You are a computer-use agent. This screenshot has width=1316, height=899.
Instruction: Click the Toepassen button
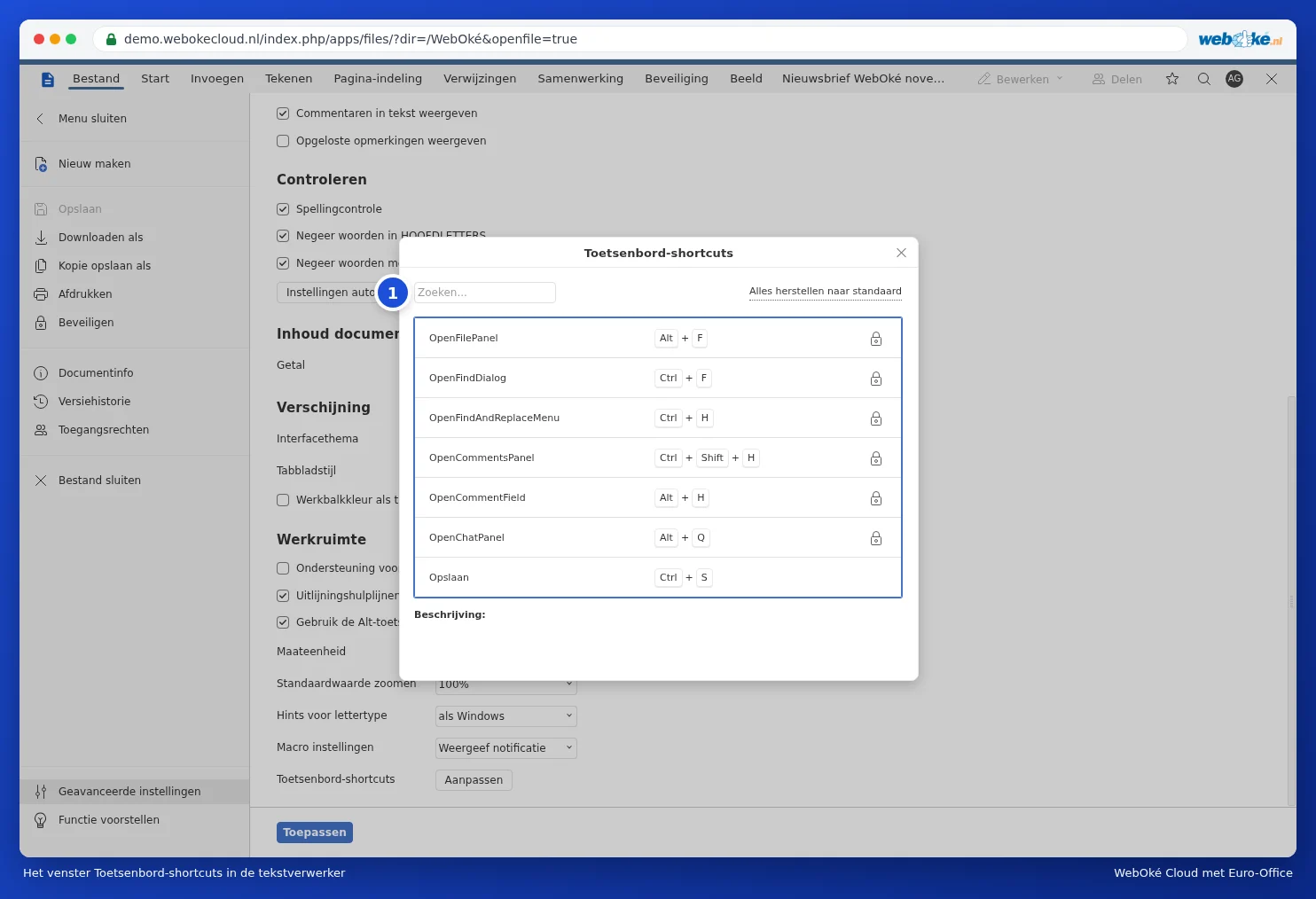(x=315, y=833)
